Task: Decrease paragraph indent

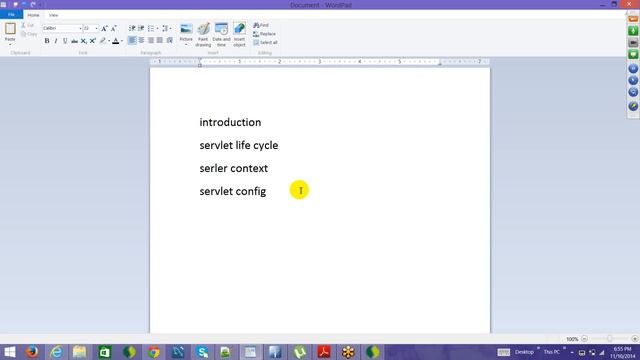Action: [132, 28]
